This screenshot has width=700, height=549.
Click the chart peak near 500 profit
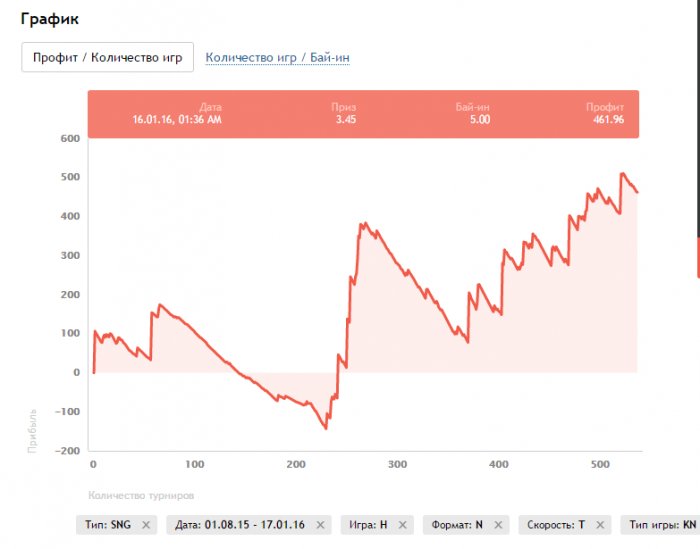(x=623, y=174)
